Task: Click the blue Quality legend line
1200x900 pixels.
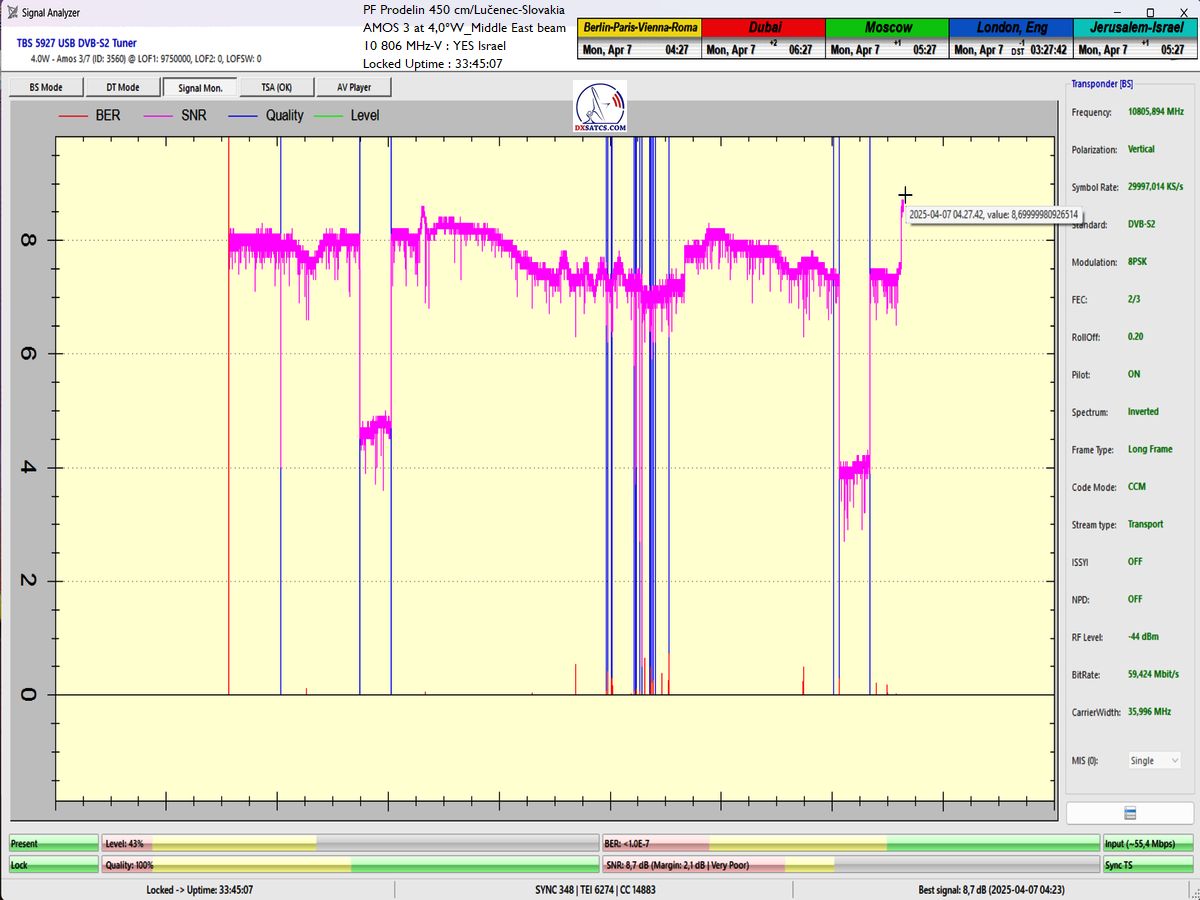Action: pos(243,116)
